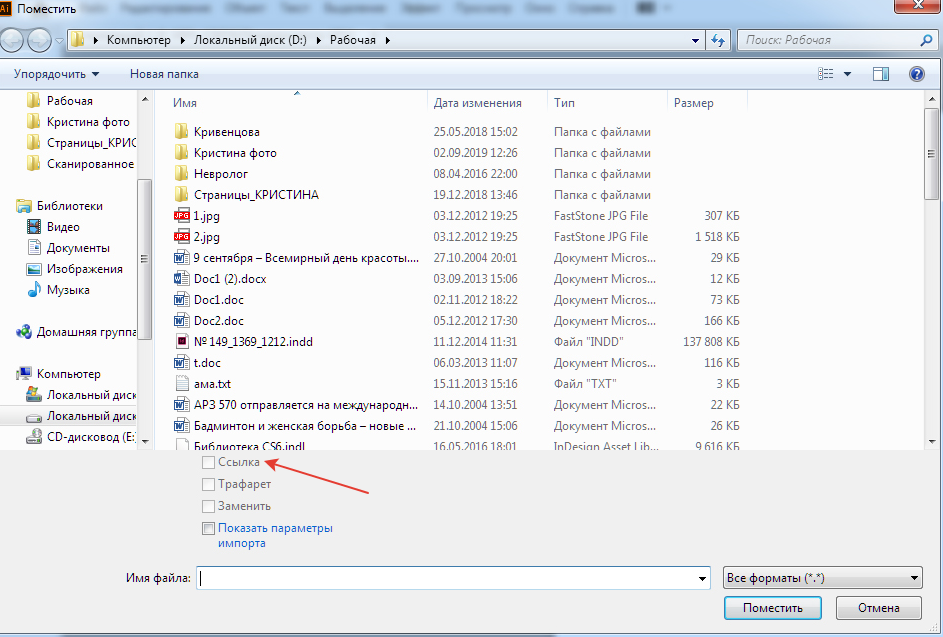Click the file list vertical scrollbar thumb
Screen dimensions: 943x637
tap(932, 154)
